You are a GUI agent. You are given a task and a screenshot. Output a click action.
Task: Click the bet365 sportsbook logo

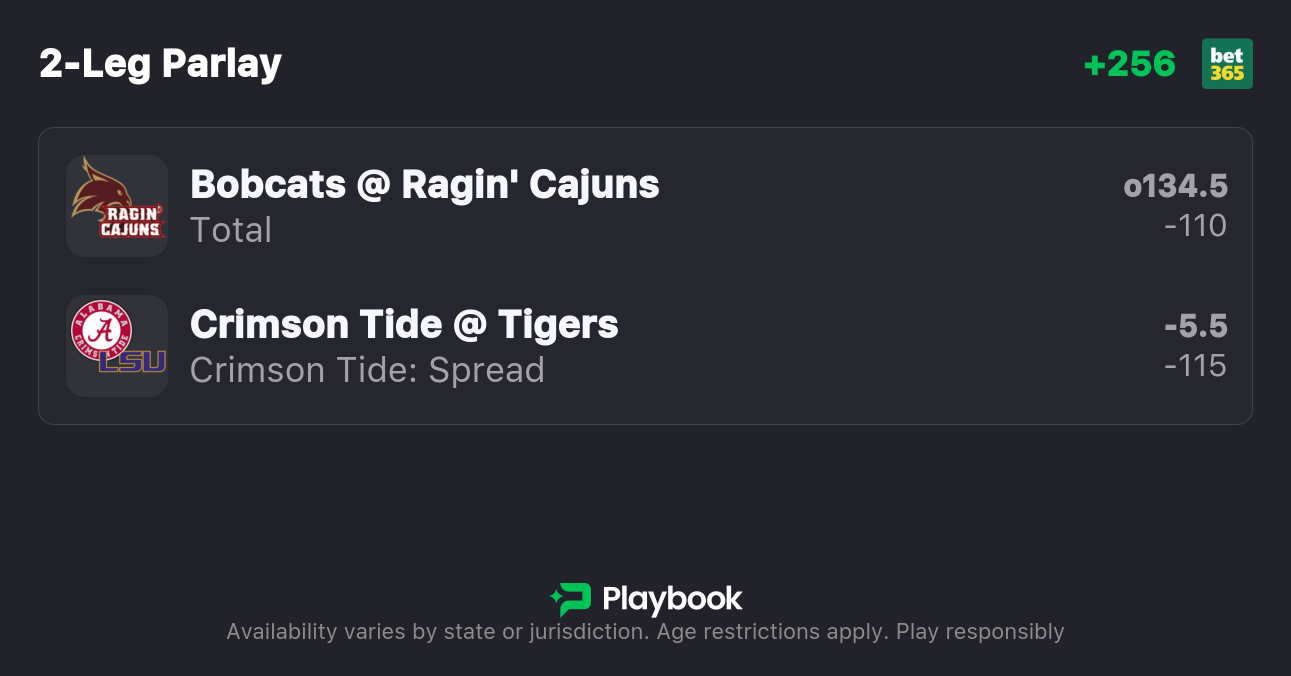point(1227,64)
